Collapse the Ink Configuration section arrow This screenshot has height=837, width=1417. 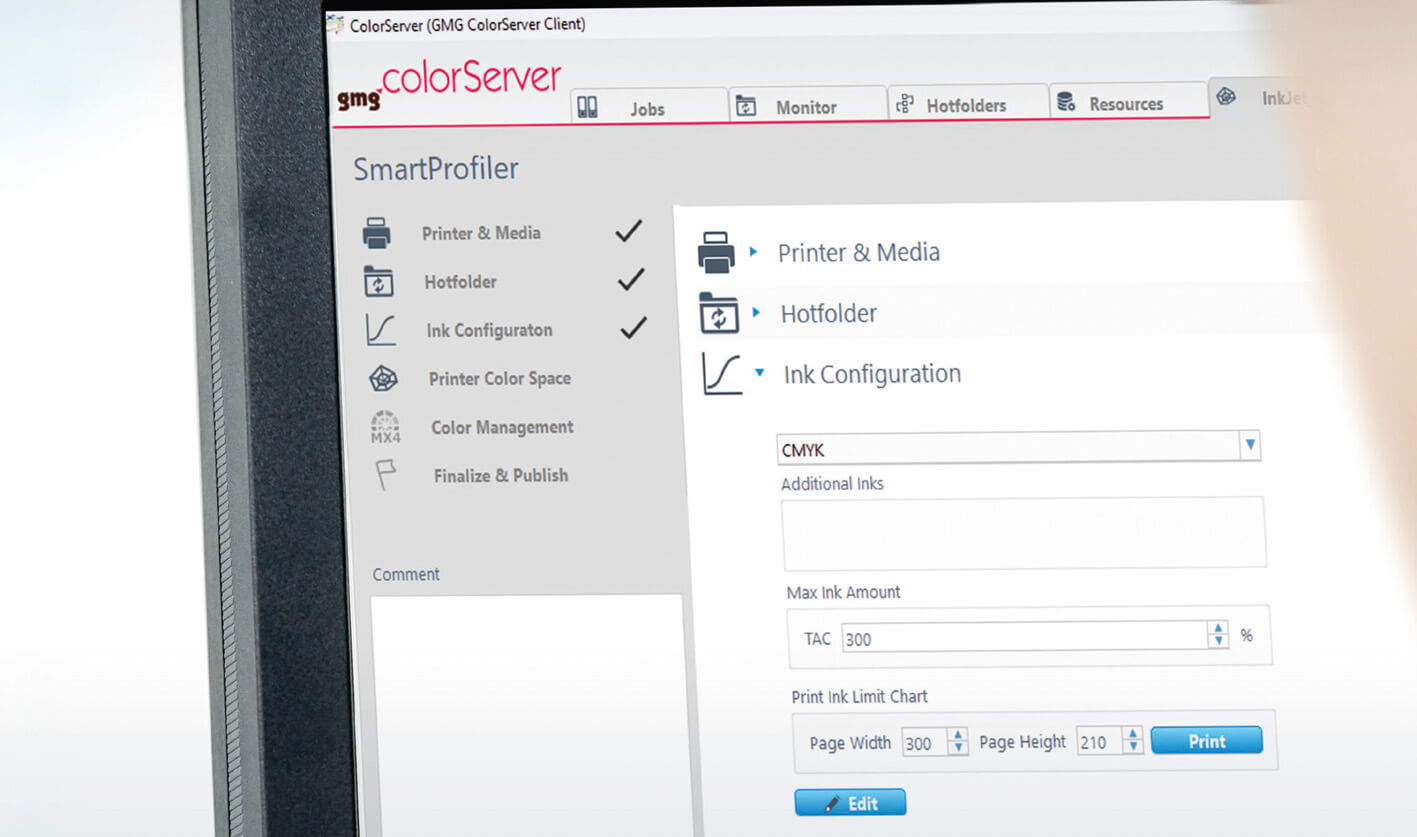(x=760, y=373)
